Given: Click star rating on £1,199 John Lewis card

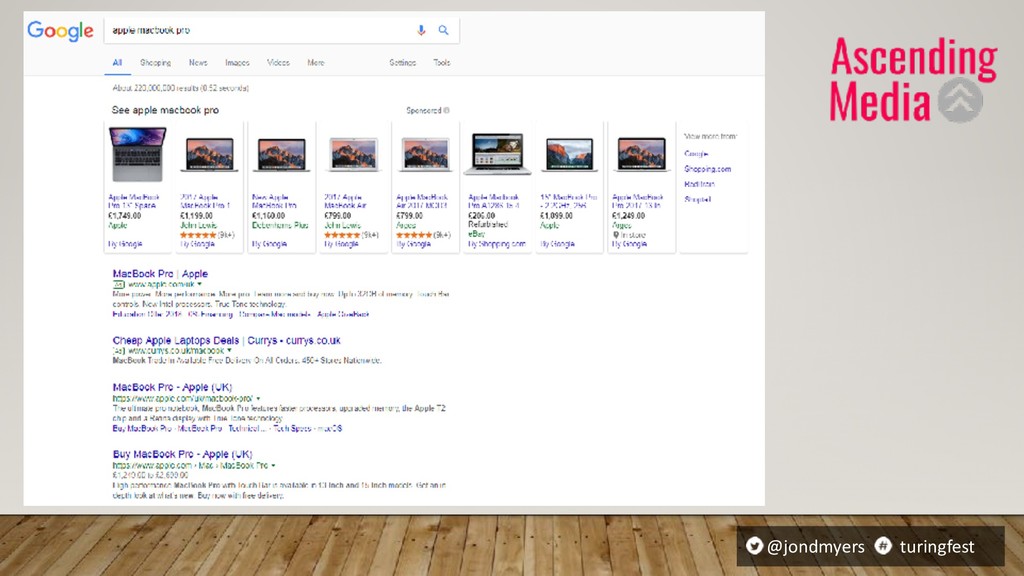Looking at the screenshot, I should coord(198,234).
